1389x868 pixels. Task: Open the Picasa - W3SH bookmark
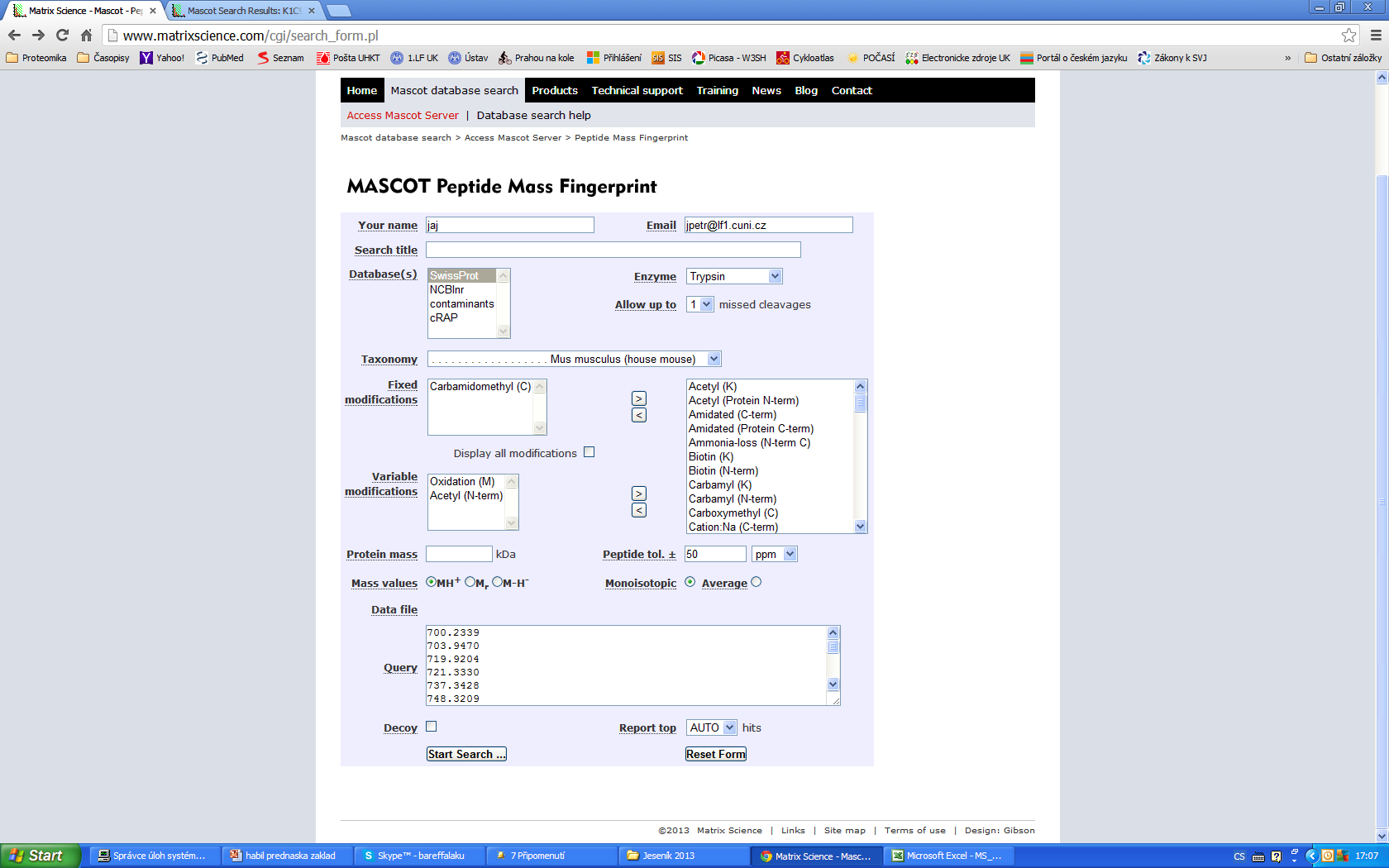pyautogui.click(x=728, y=58)
